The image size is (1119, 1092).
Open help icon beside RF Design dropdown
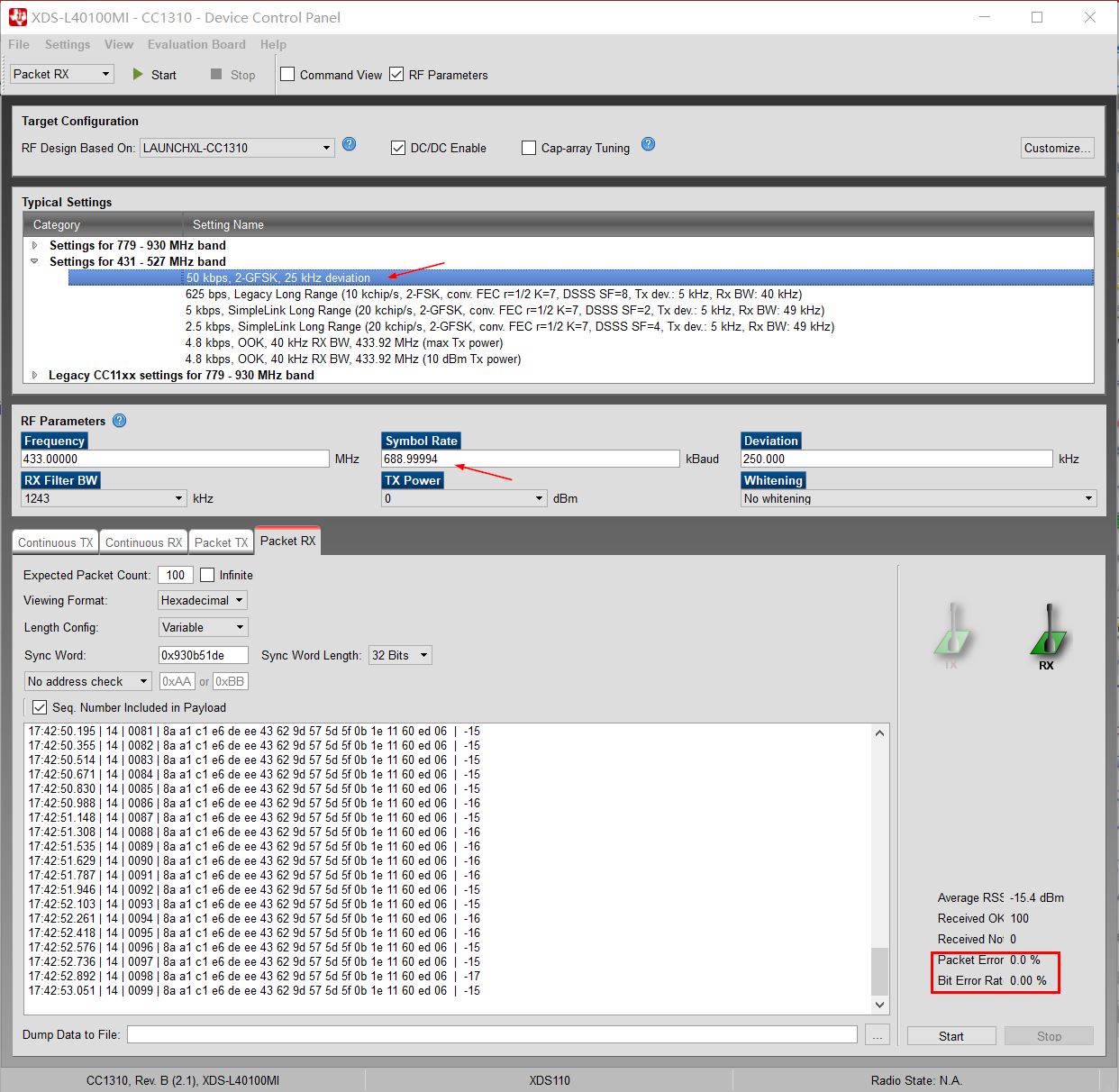[350, 144]
